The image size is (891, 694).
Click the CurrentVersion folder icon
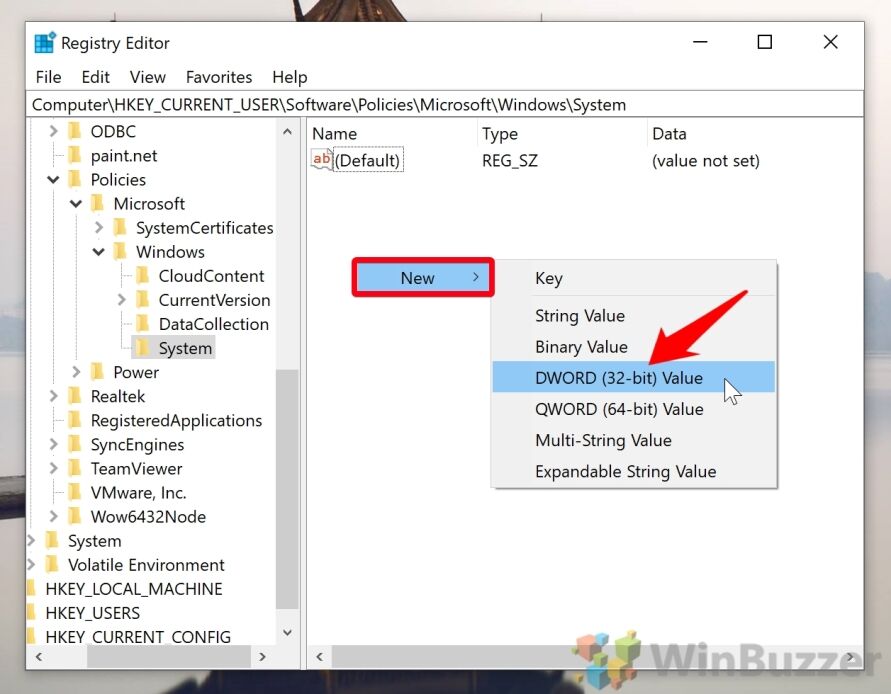tap(143, 300)
